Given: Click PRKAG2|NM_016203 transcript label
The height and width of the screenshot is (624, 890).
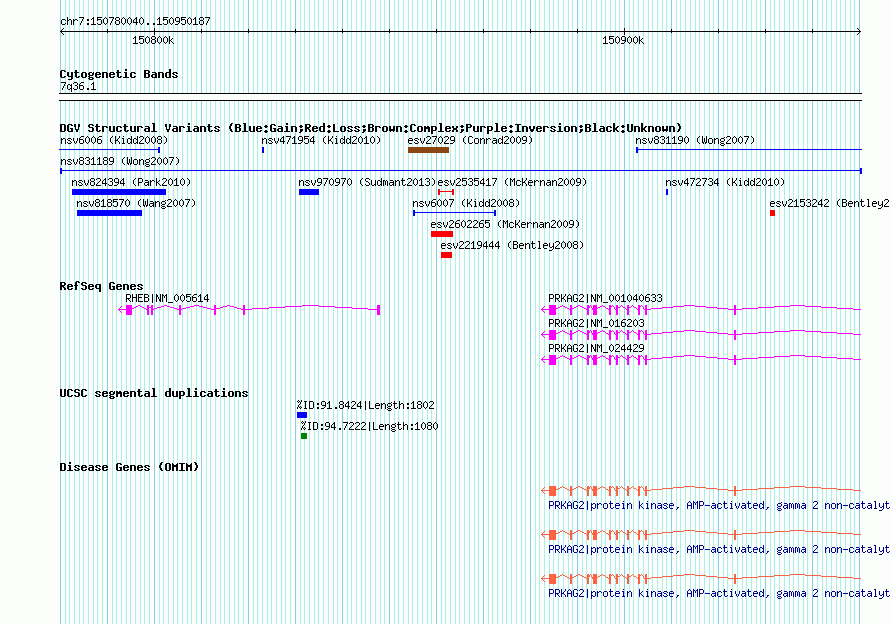Looking at the screenshot, I should coord(596,323).
